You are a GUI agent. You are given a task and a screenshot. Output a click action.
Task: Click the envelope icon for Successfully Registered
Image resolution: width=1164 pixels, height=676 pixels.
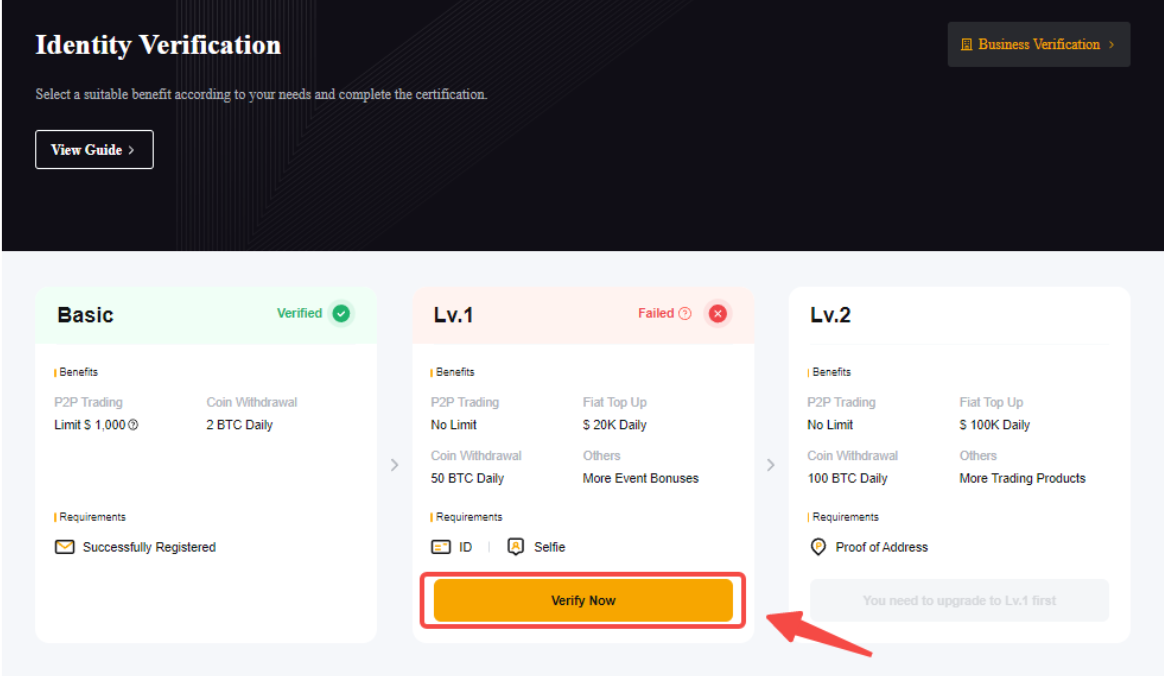[x=65, y=547]
